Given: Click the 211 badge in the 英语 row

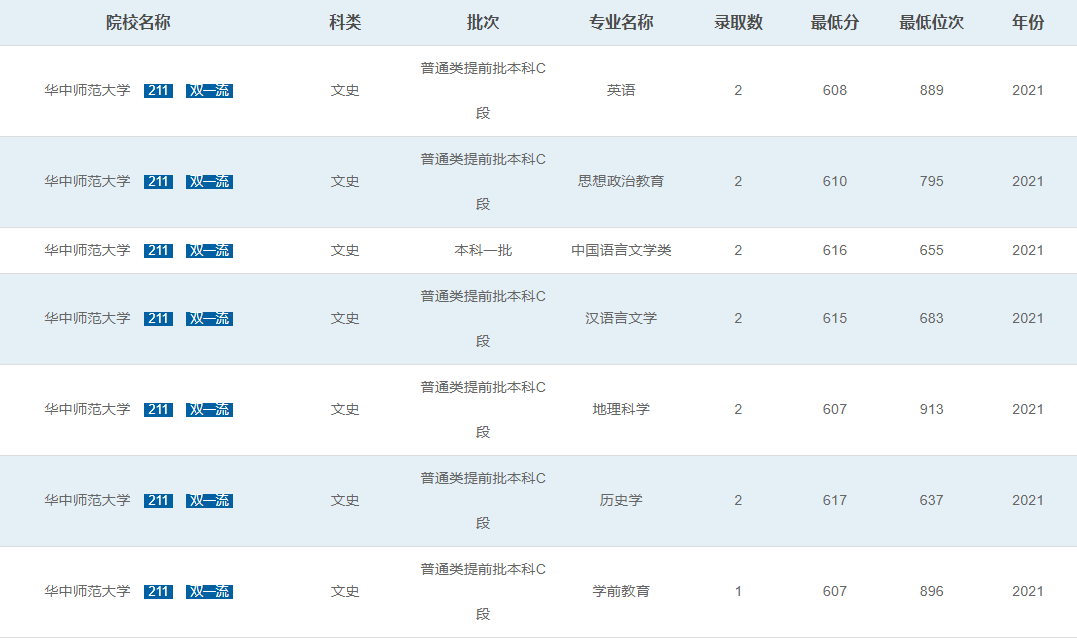Looking at the screenshot, I should [x=158, y=91].
